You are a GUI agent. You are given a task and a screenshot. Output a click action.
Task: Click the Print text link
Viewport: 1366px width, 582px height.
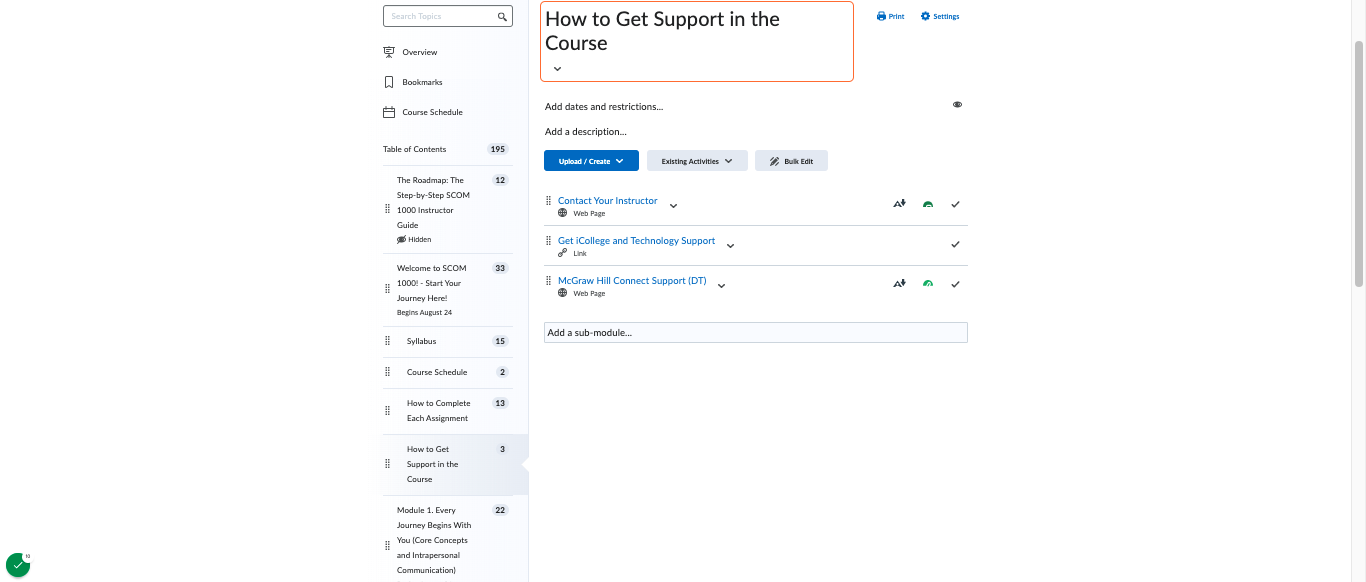[x=896, y=17]
